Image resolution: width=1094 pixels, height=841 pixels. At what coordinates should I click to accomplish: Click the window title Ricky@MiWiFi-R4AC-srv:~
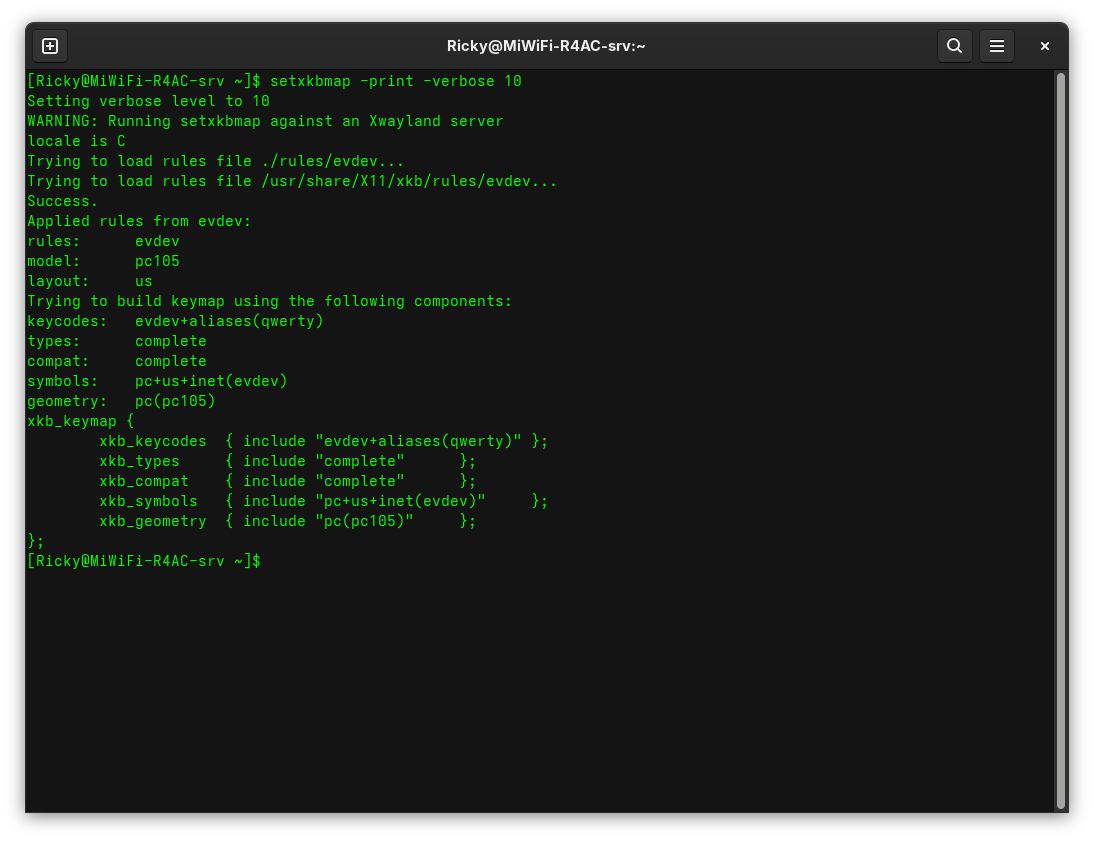click(546, 46)
